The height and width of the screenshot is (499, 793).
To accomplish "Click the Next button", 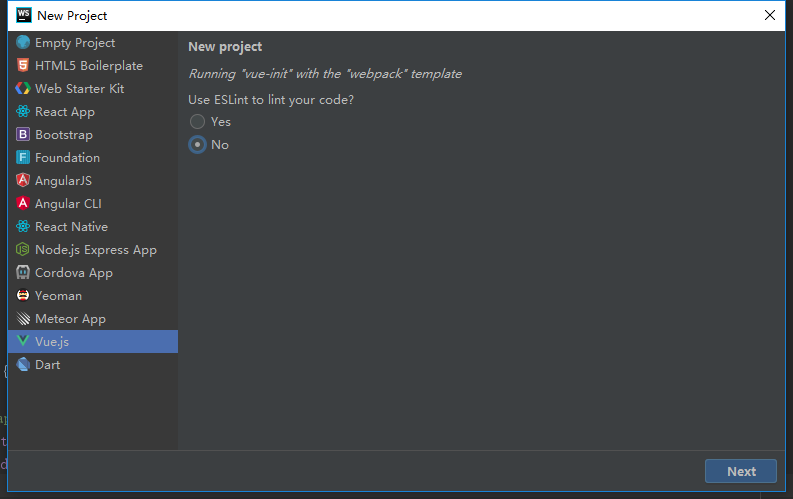I will pos(741,471).
